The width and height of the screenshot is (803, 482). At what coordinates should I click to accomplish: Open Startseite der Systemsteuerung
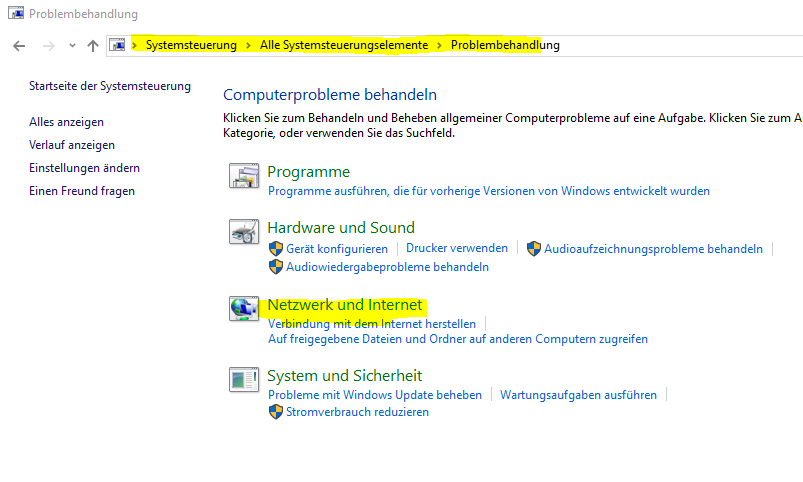110,86
